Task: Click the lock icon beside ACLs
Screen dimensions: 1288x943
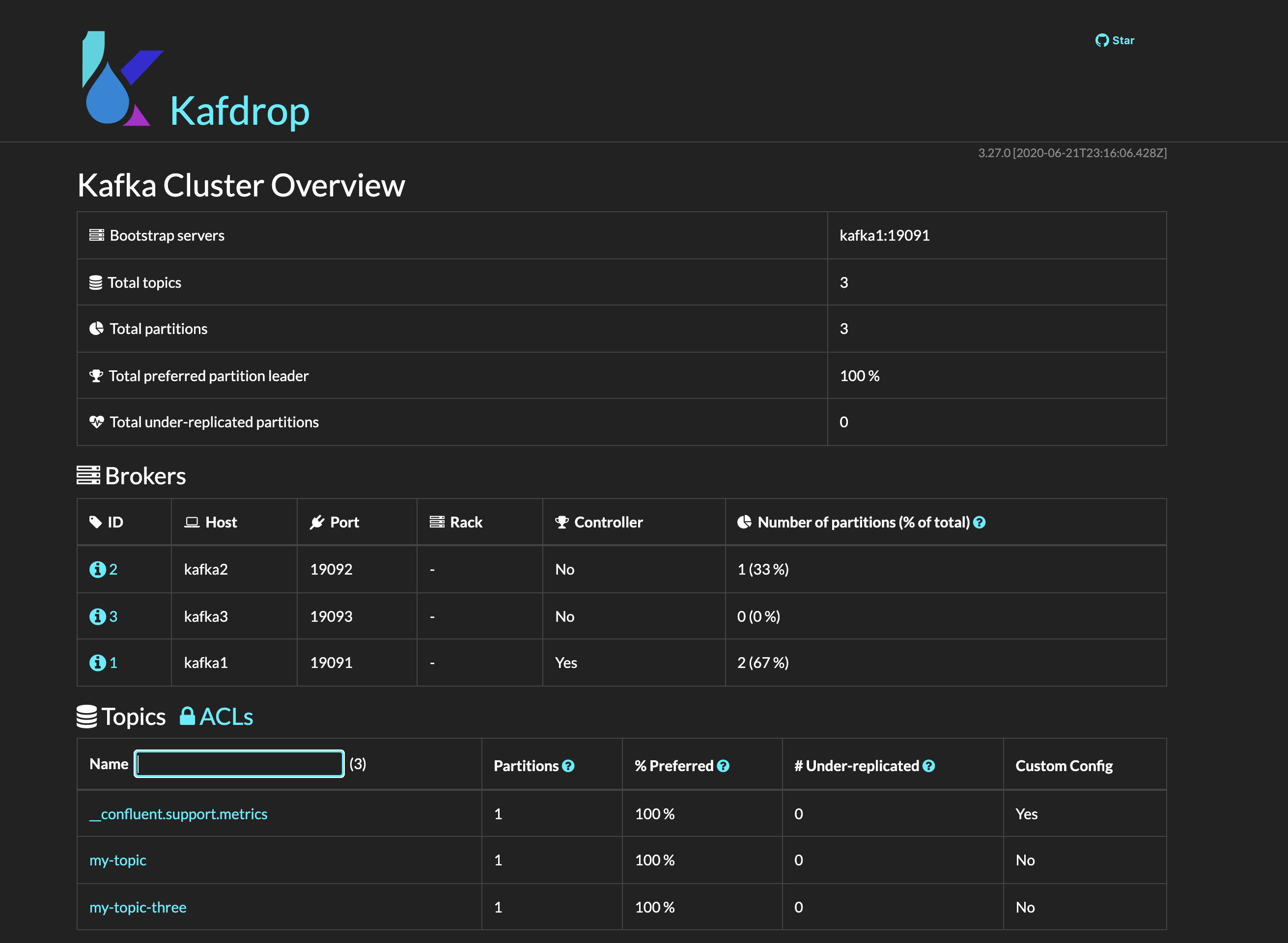Action: (x=187, y=716)
